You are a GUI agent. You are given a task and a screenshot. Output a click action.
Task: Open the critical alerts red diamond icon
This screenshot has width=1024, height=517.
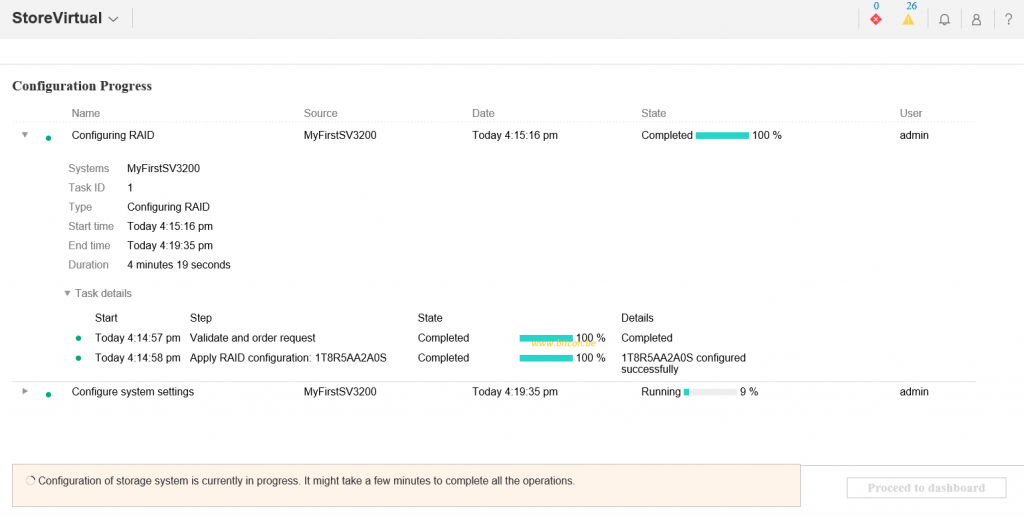point(876,19)
